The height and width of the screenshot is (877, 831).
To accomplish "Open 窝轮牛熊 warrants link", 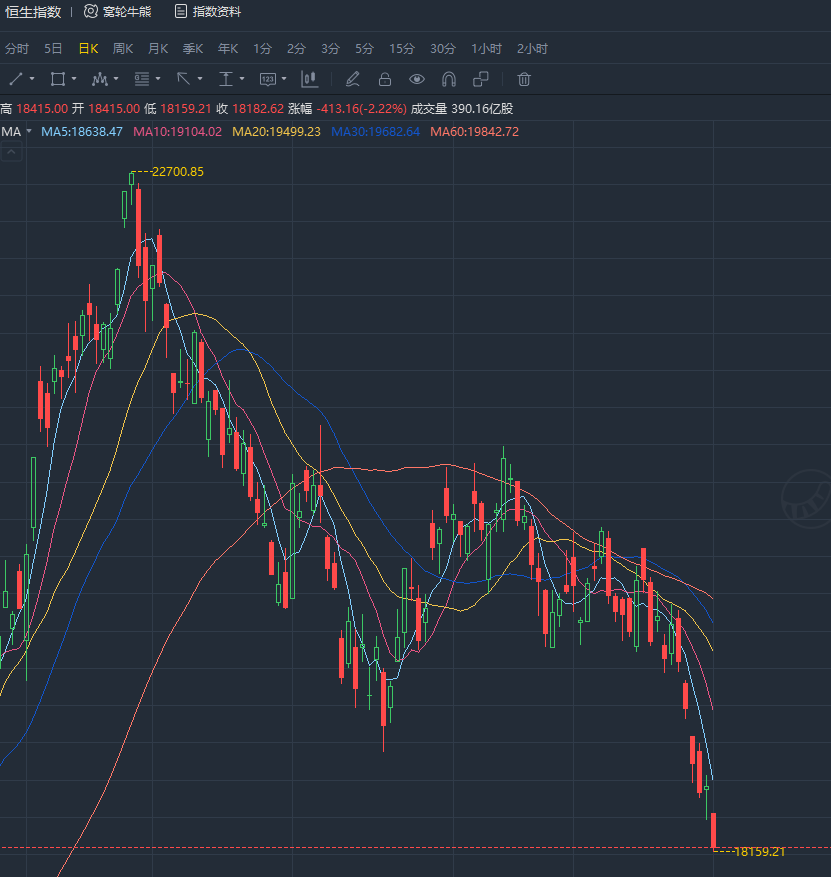I will click(x=118, y=12).
